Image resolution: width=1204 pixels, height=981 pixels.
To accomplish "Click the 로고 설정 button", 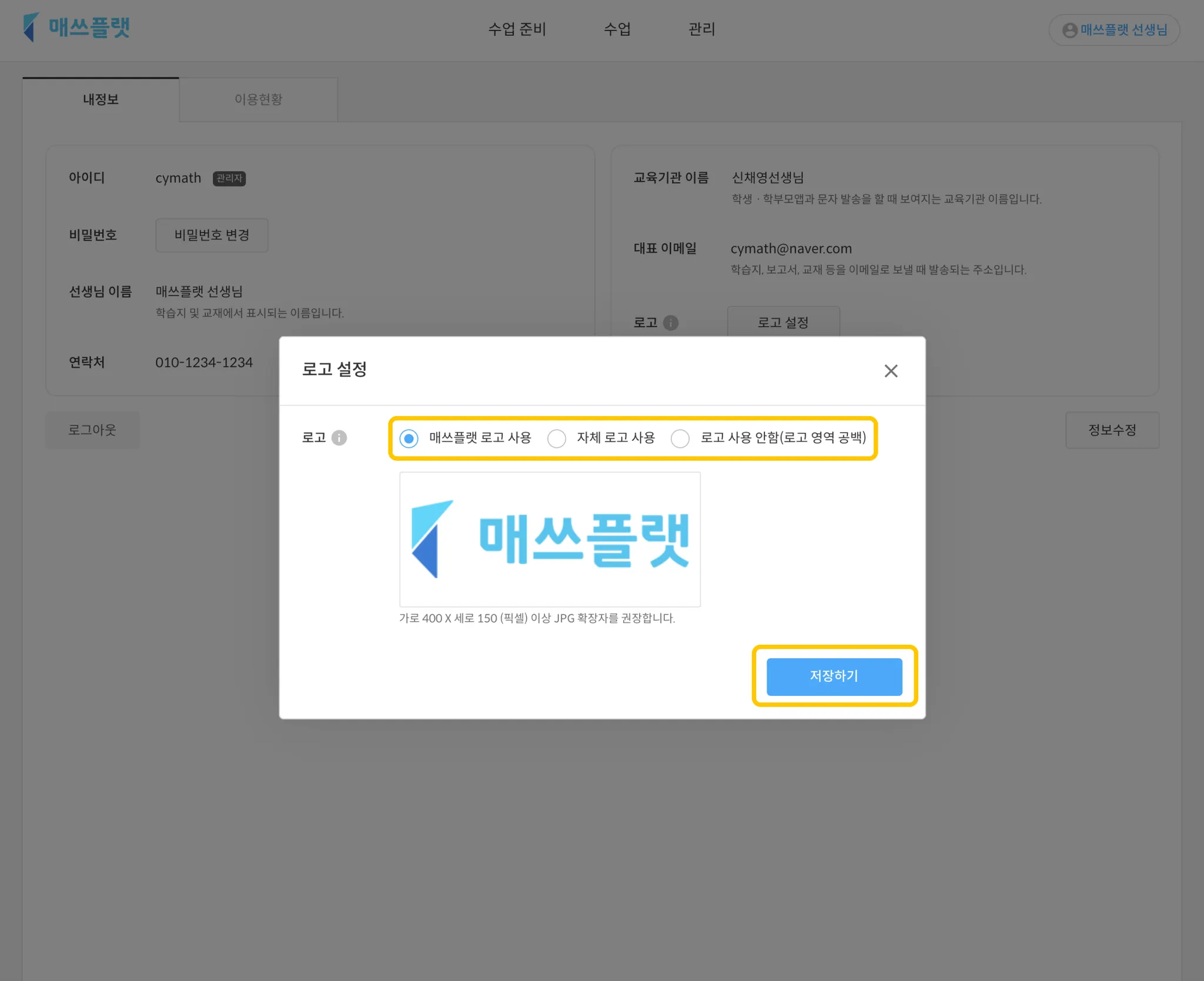I will tap(782, 322).
